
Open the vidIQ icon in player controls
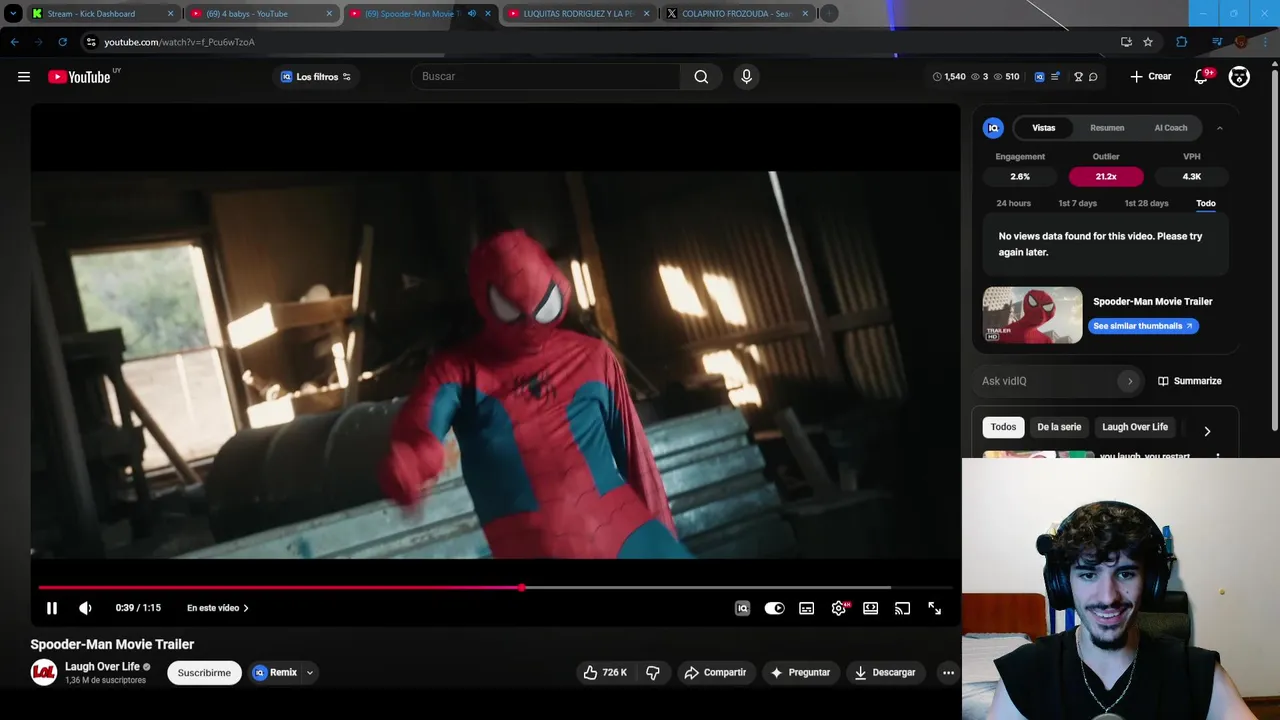[x=742, y=608]
